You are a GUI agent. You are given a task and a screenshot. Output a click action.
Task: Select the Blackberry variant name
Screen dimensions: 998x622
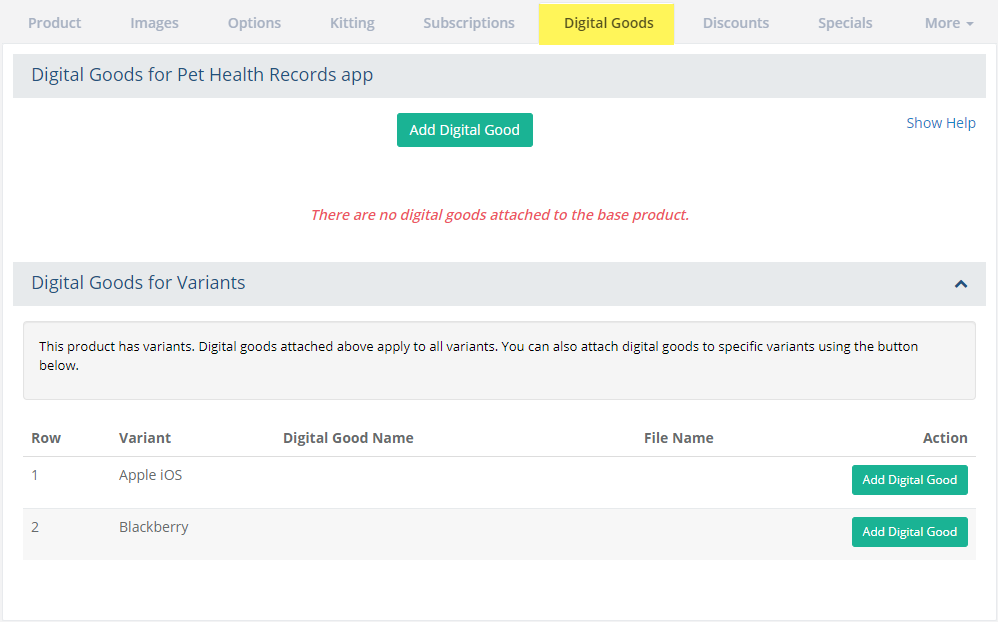[x=153, y=527]
